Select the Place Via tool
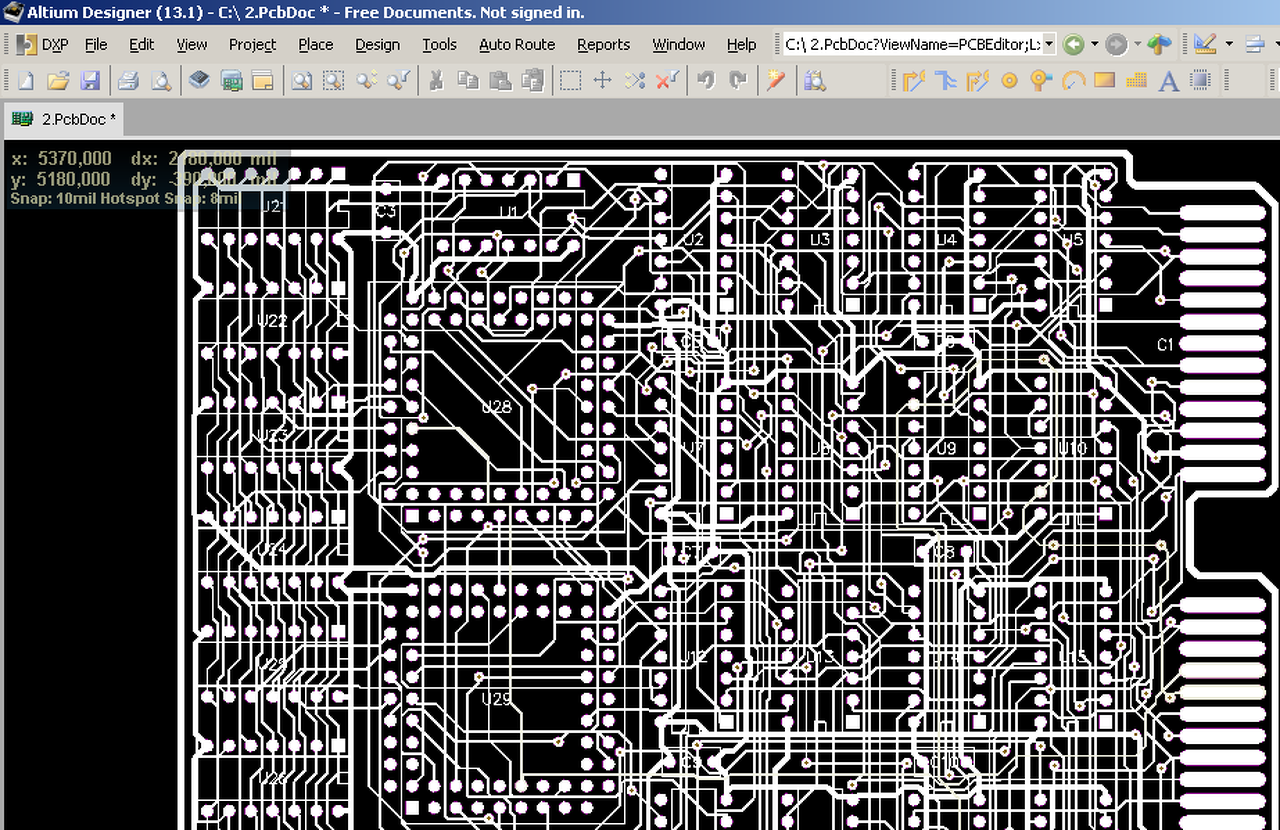Image resolution: width=1280 pixels, height=830 pixels. 1041,81
